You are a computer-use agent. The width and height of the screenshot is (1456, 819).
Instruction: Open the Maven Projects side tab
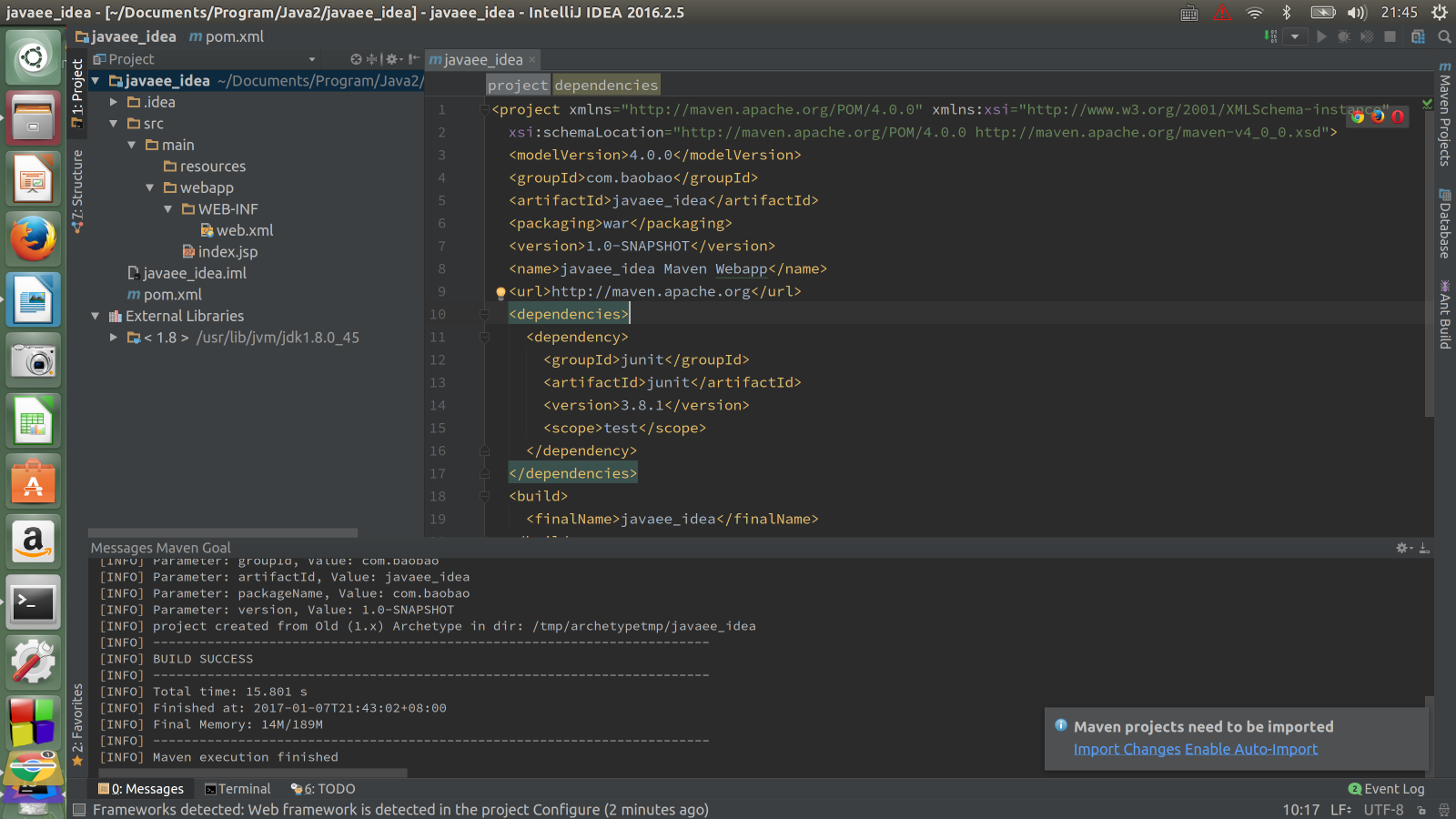pos(1445,114)
